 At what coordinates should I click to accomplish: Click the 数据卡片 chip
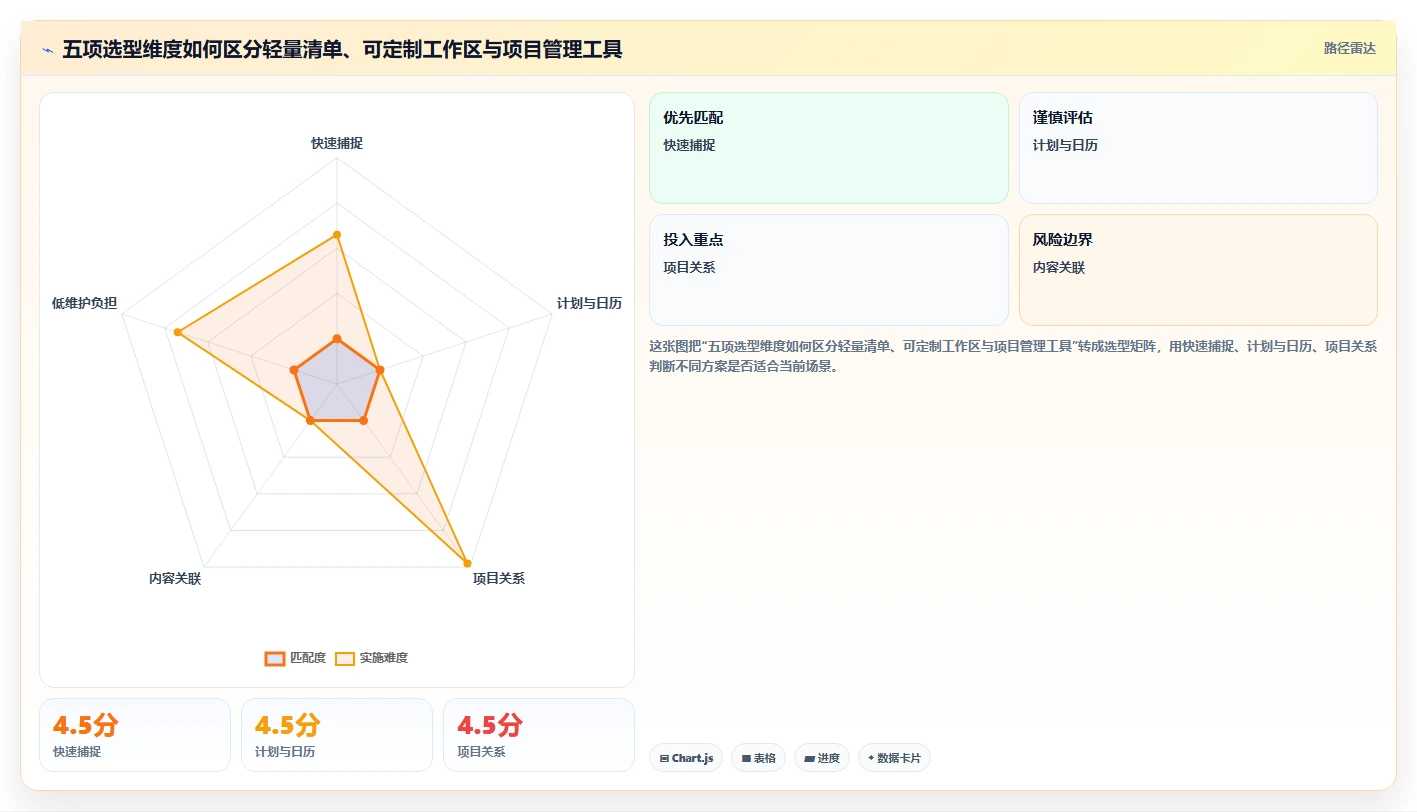click(x=894, y=758)
